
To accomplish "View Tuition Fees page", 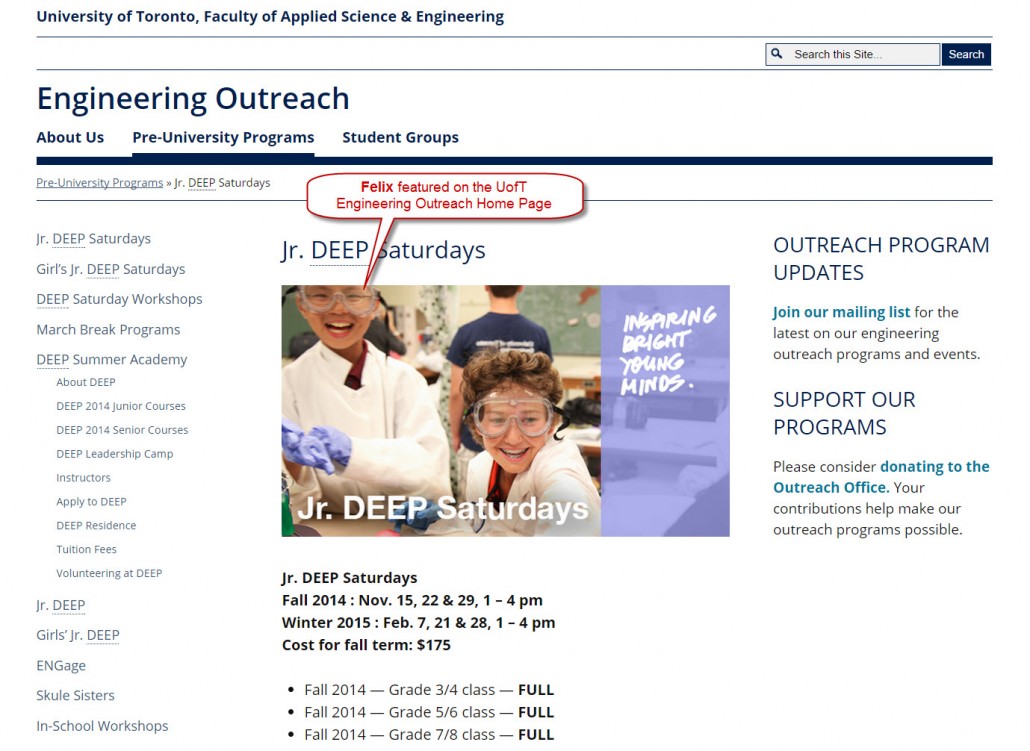I will coord(87,549).
